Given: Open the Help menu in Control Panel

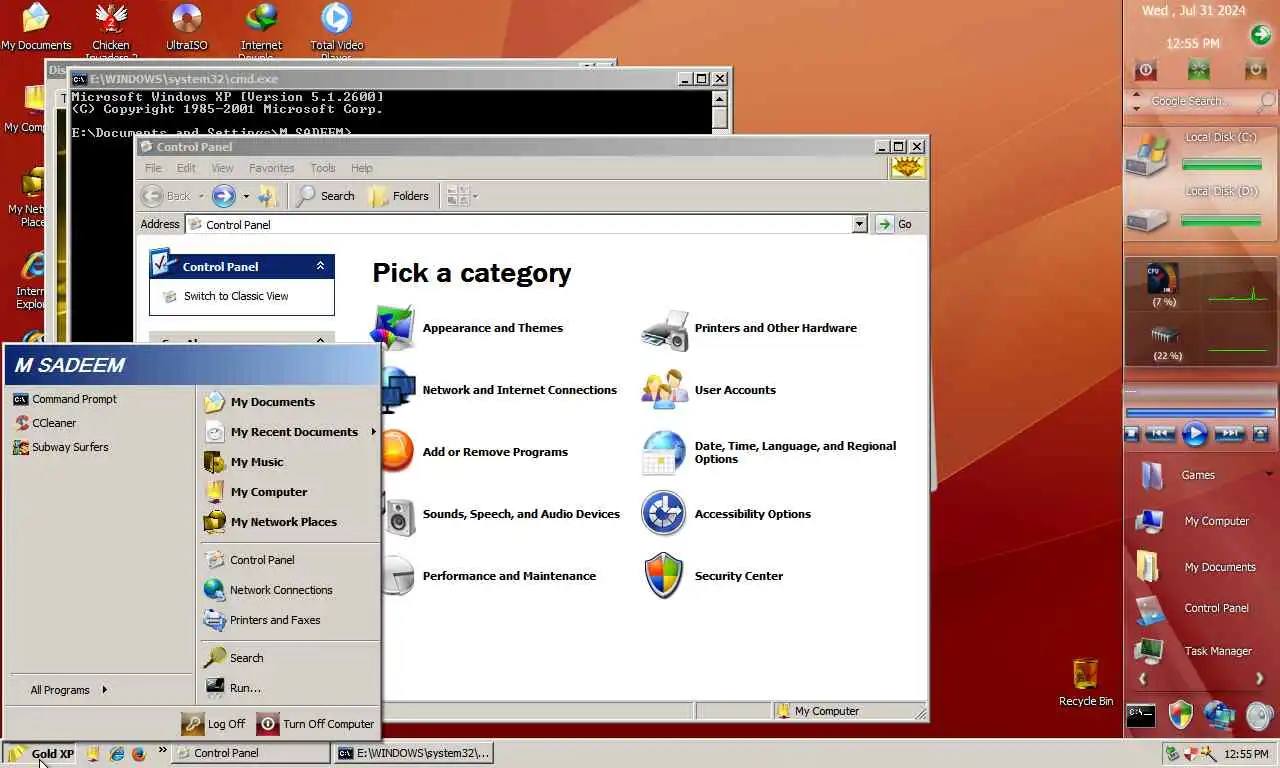Looking at the screenshot, I should [x=362, y=168].
